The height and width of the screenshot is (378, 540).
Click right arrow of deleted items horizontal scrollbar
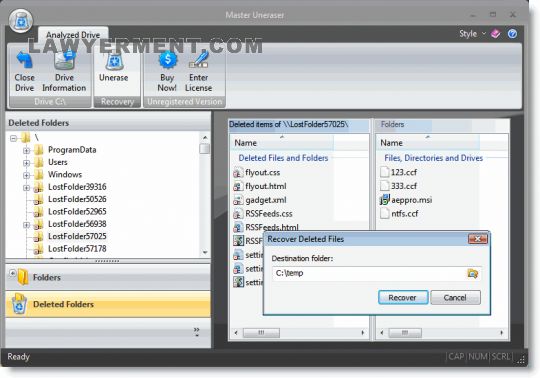pyautogui.click(x=363, y=333)
